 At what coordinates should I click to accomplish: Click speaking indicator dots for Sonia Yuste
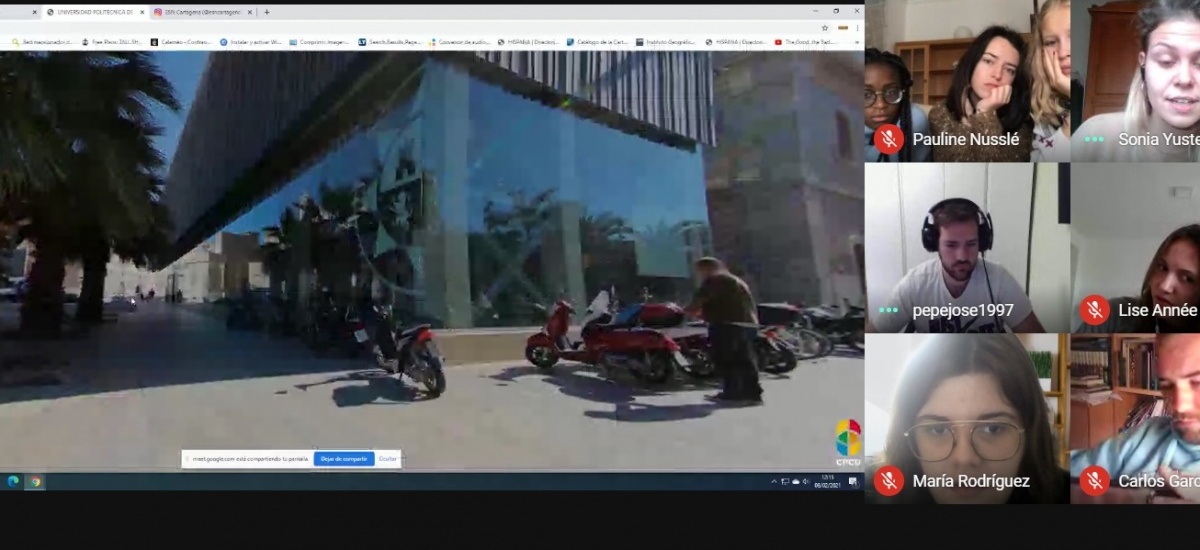click(x=1094, y=139)
